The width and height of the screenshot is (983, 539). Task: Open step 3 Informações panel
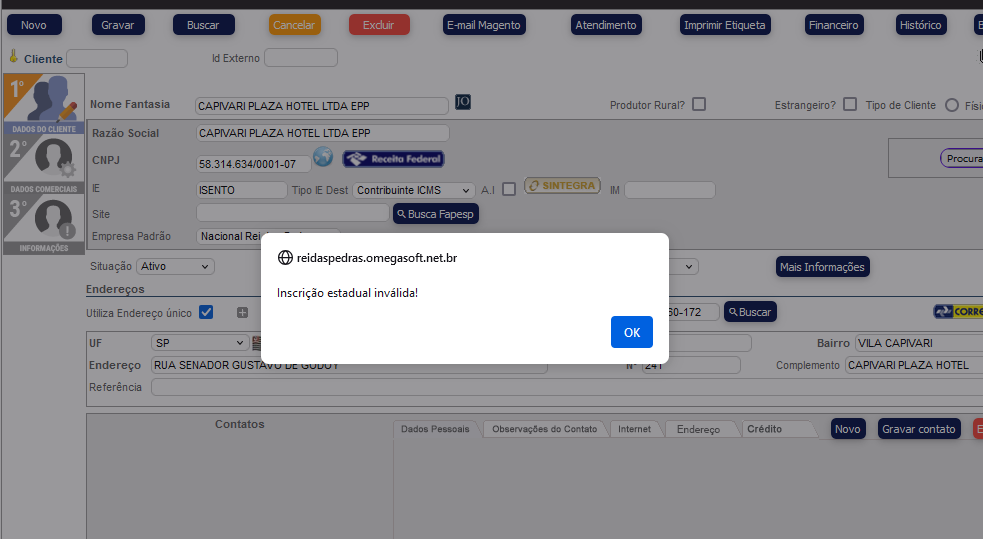coord(42,224)
